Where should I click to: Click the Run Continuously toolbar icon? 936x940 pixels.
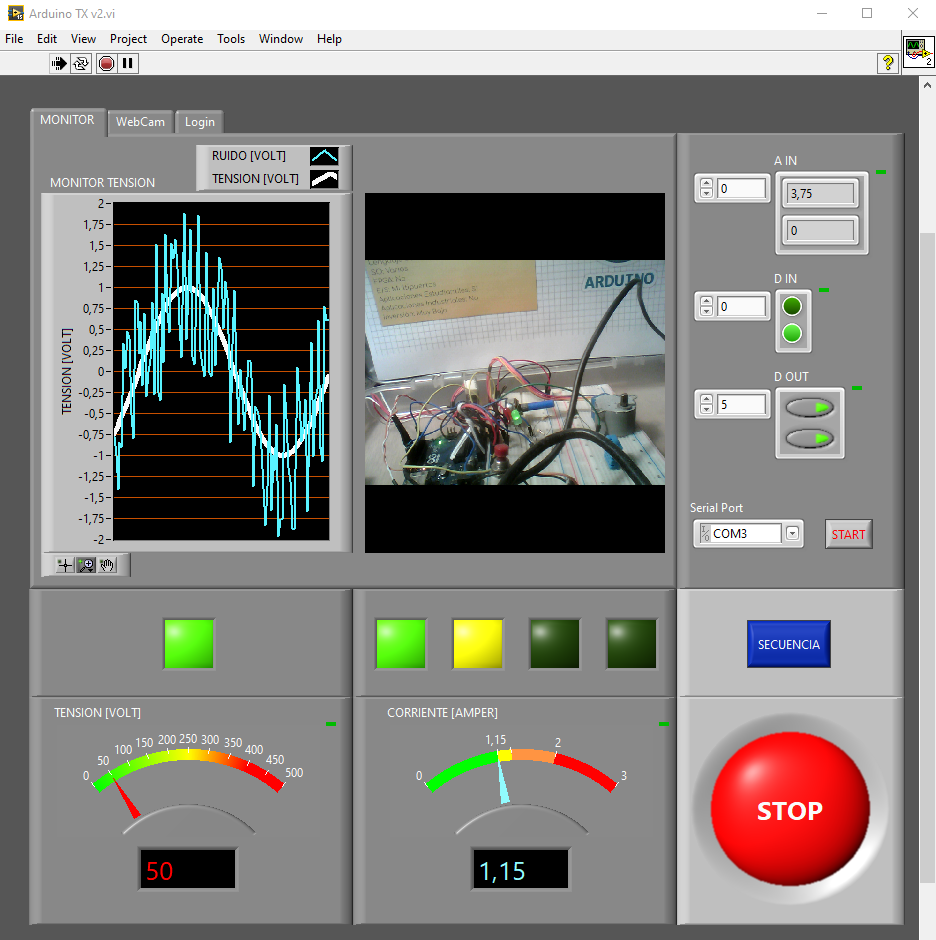tap(81, 63)
